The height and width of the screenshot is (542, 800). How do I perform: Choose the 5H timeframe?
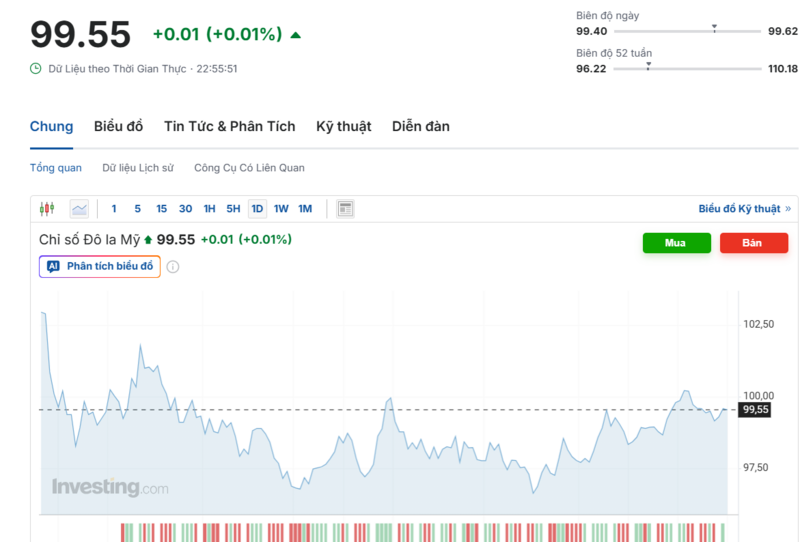coord(233,209)
